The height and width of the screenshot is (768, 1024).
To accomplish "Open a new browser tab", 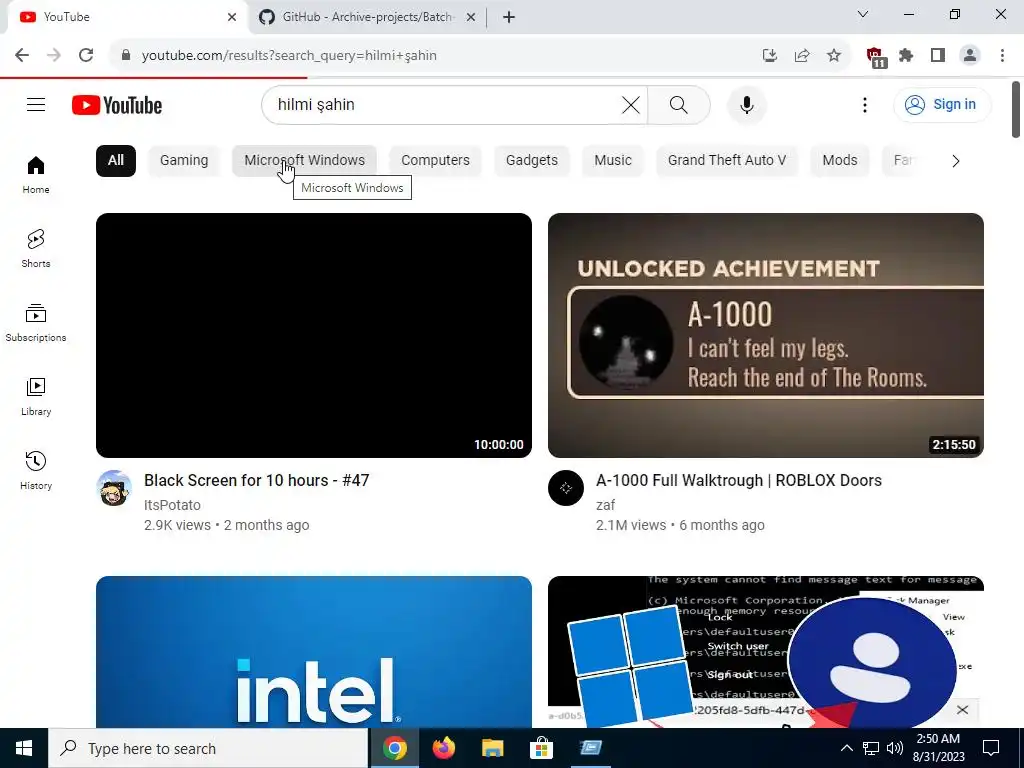I will click(509, 17).
